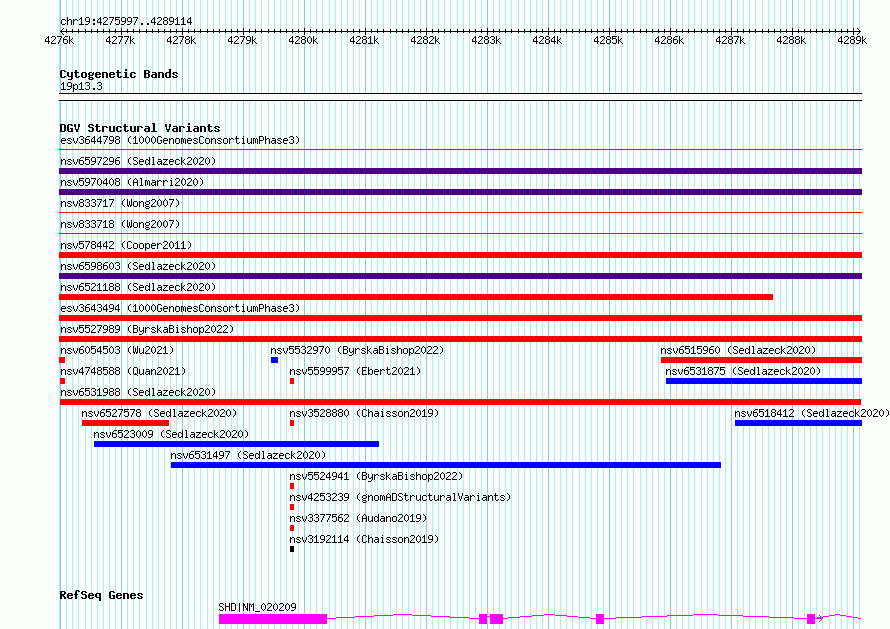Click the nsv6527578 red variant bar
This screenshot has width=890, height=629.
tap(125, 423)
